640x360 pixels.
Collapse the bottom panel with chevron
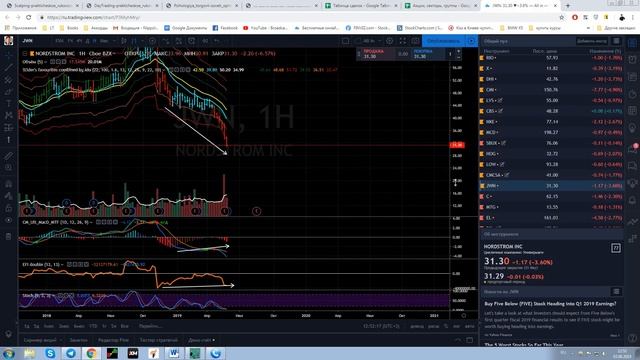(458, 340)
